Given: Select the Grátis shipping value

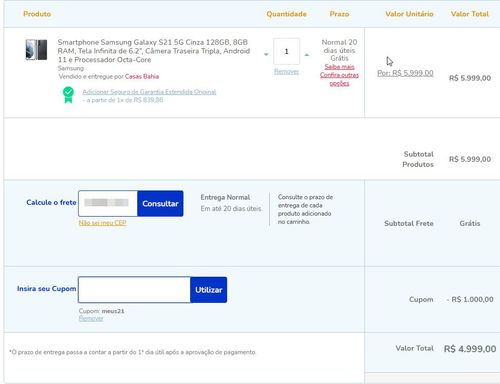Looking at the screenshot, I should coord(470,223).
